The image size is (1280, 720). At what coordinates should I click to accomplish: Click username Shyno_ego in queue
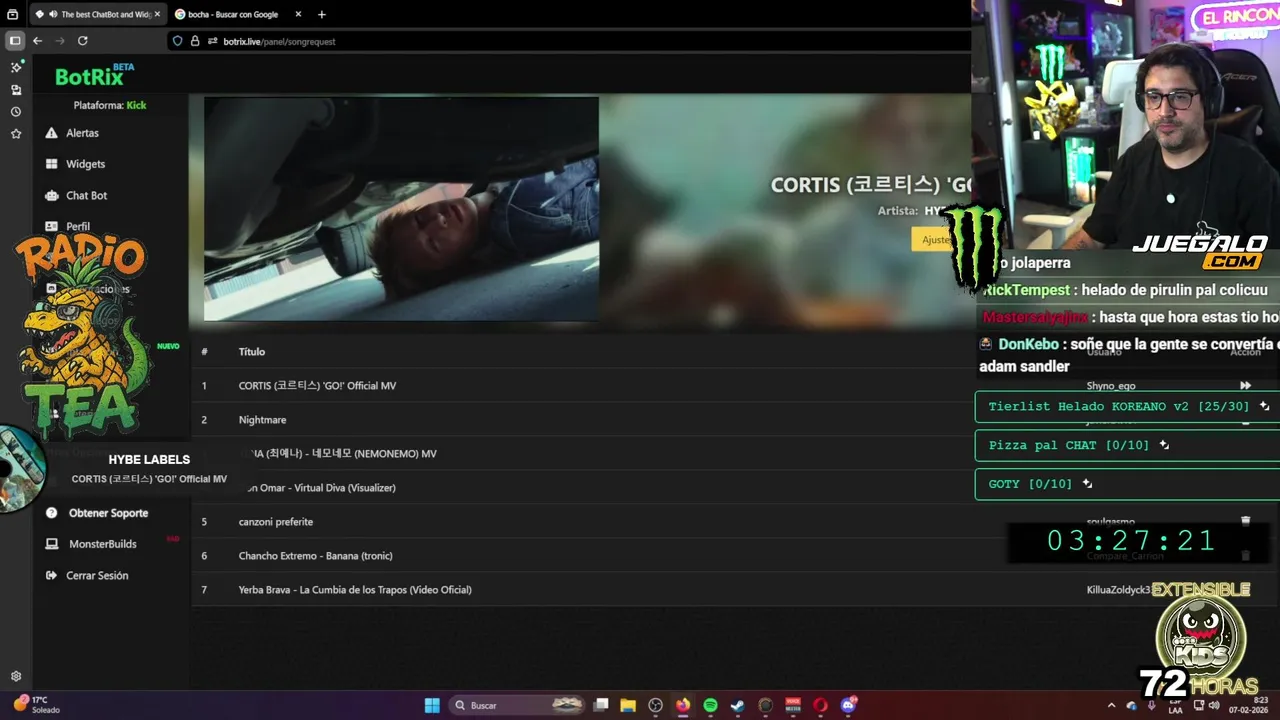(1111, 386)
